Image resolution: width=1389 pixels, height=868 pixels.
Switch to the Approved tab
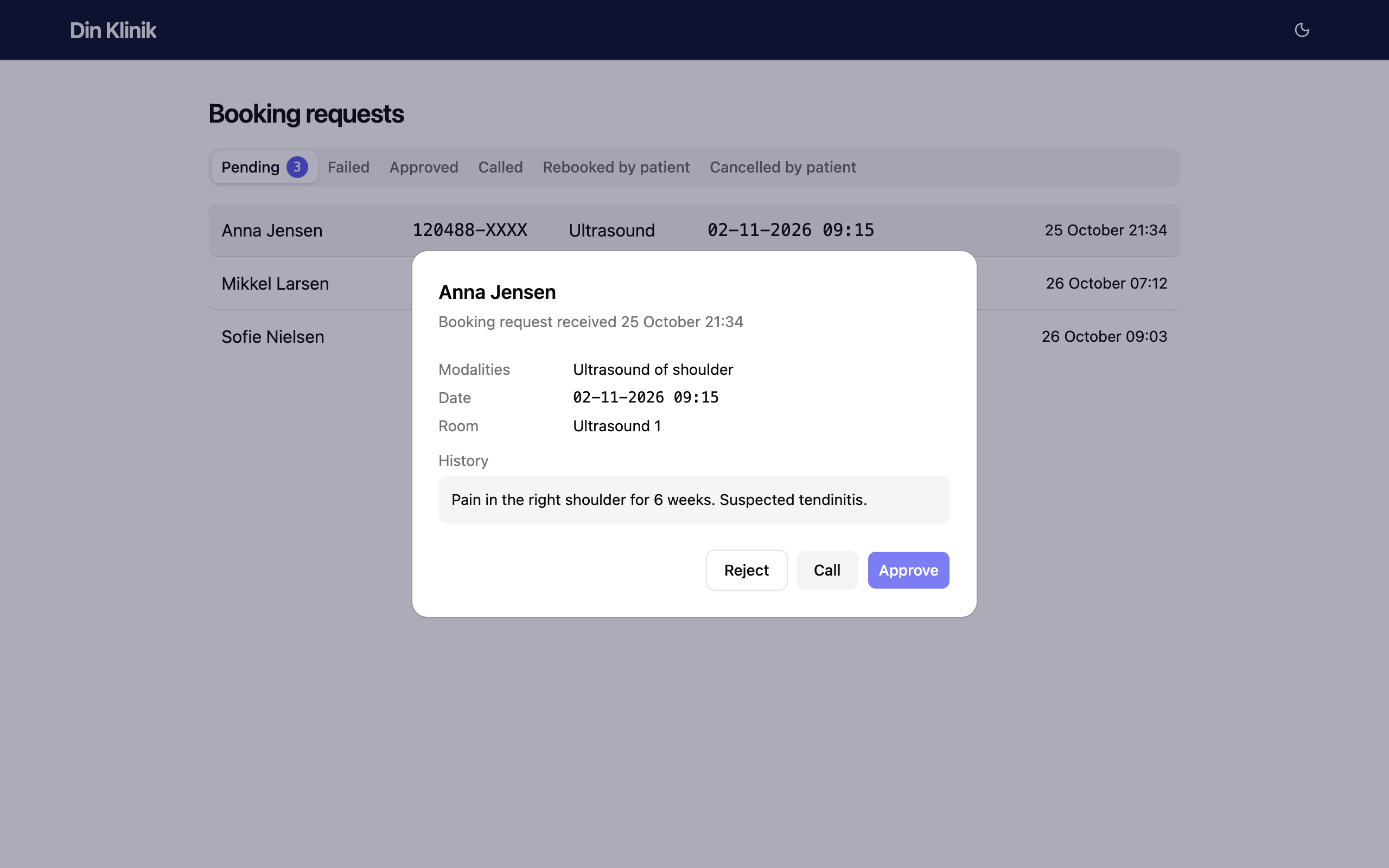click(424, 167)
